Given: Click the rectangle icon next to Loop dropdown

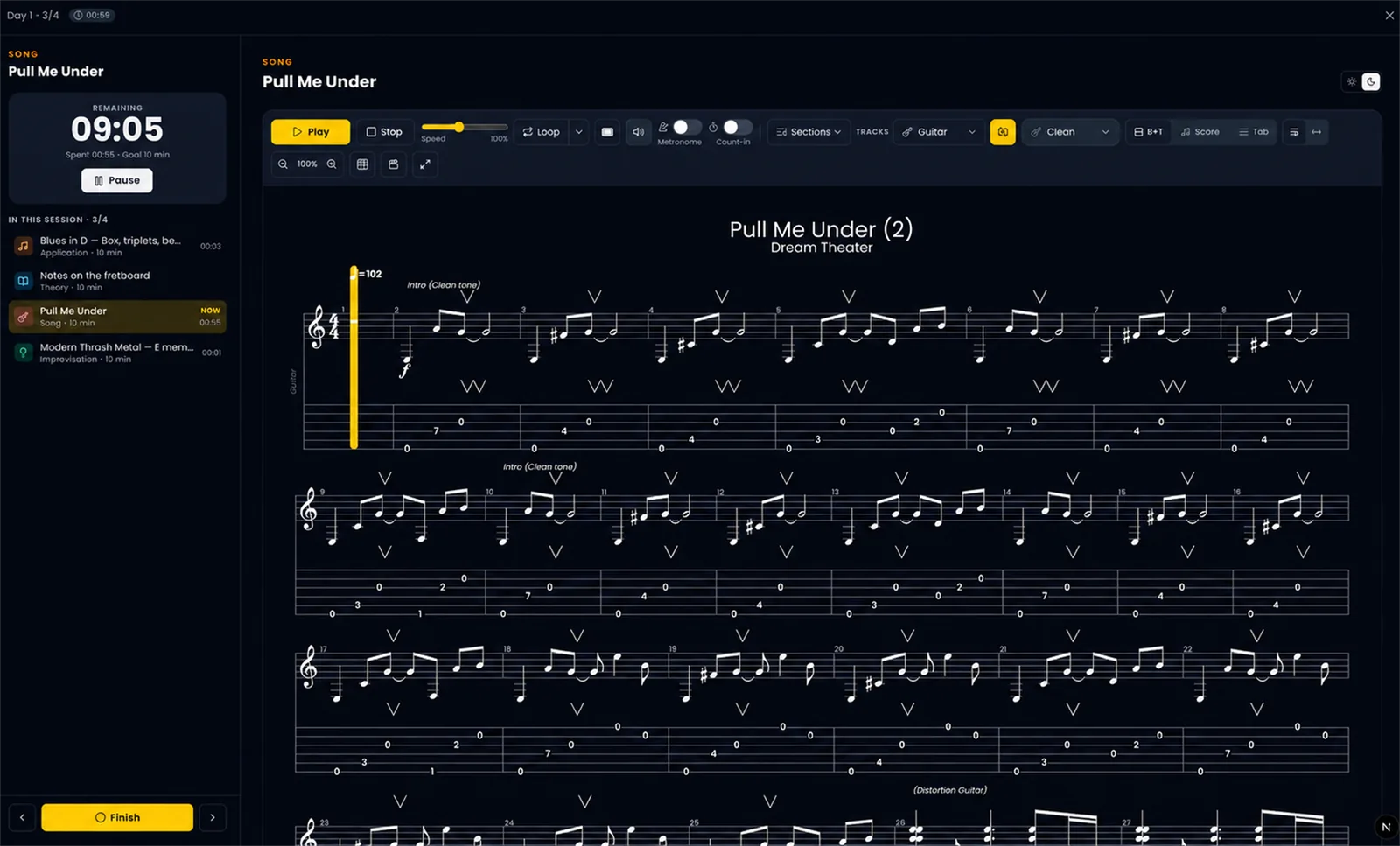Looking at the screenshot, I should tap(607, 132).
